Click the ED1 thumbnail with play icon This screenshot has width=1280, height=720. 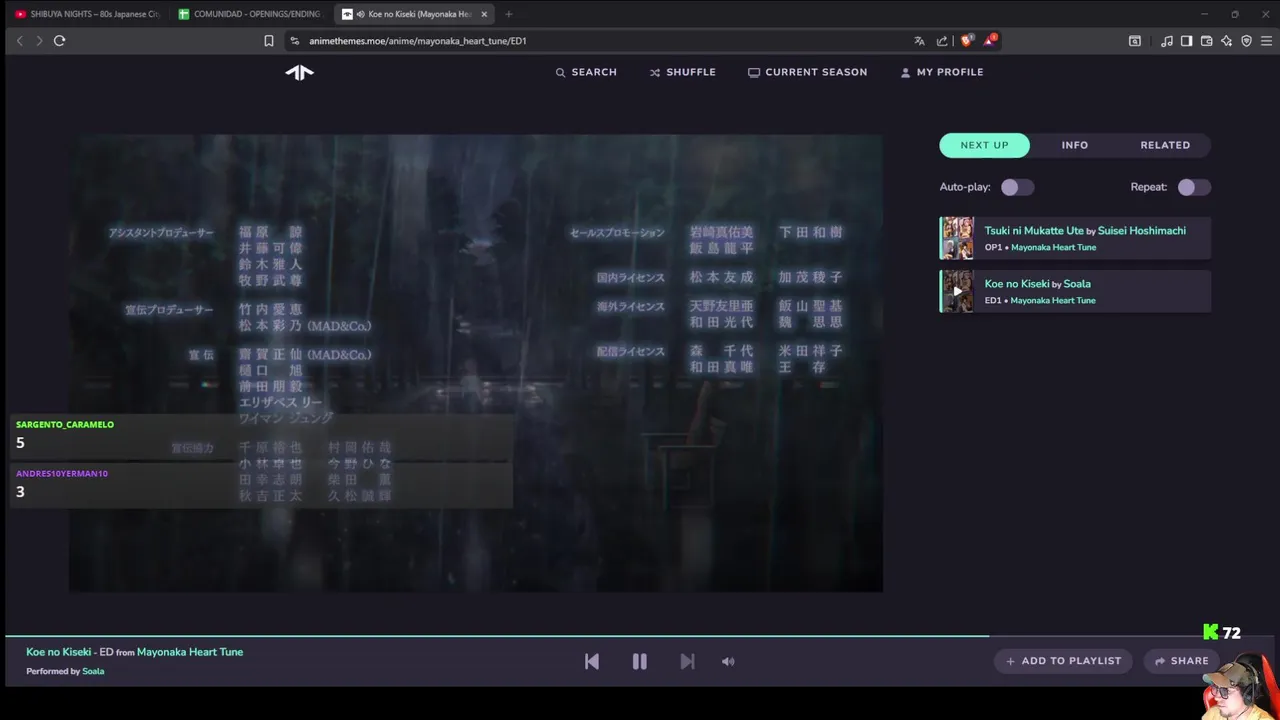click(x=957, y=291)
